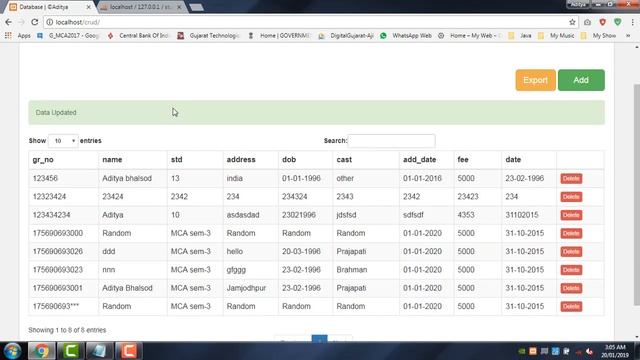
Task: Delete the 123434234 Aditya row
Action: pyautogui.click(x=571, y=215)
